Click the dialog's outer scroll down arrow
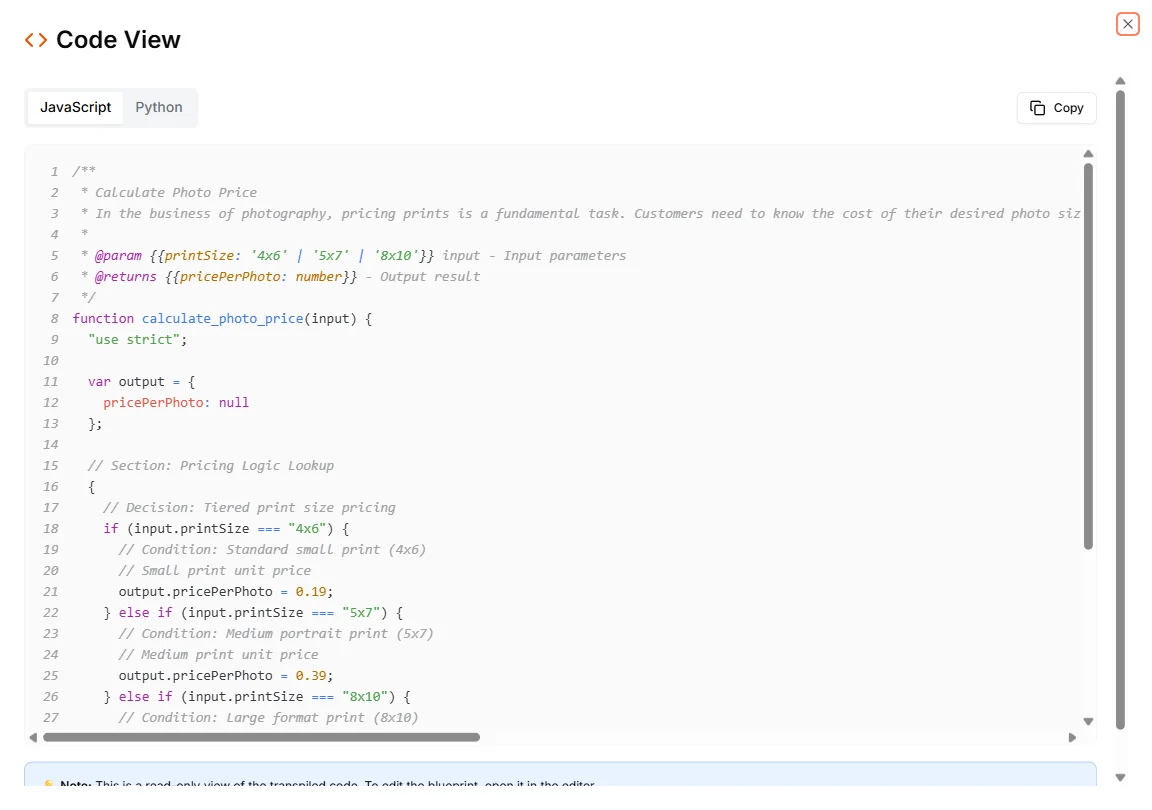Image resolution: width=1152 pixels, height=810 pixels. point(1120,778)
